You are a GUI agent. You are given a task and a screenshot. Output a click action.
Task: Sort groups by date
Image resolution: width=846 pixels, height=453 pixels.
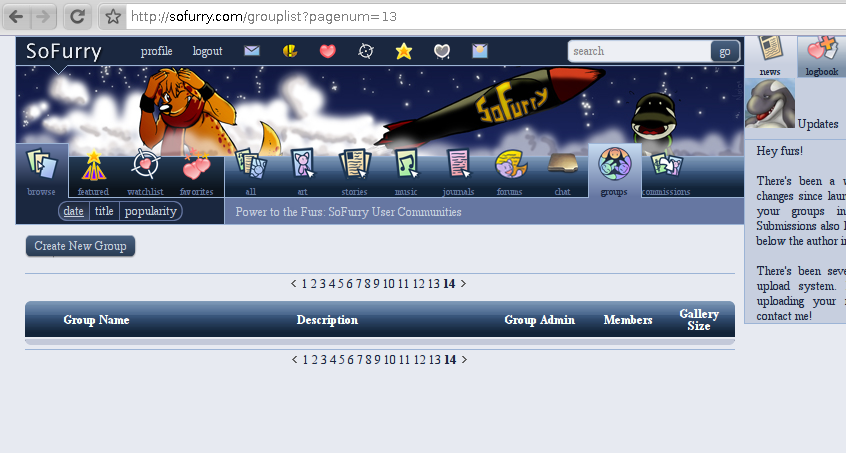pyautogui.click(x=73, y=211)
